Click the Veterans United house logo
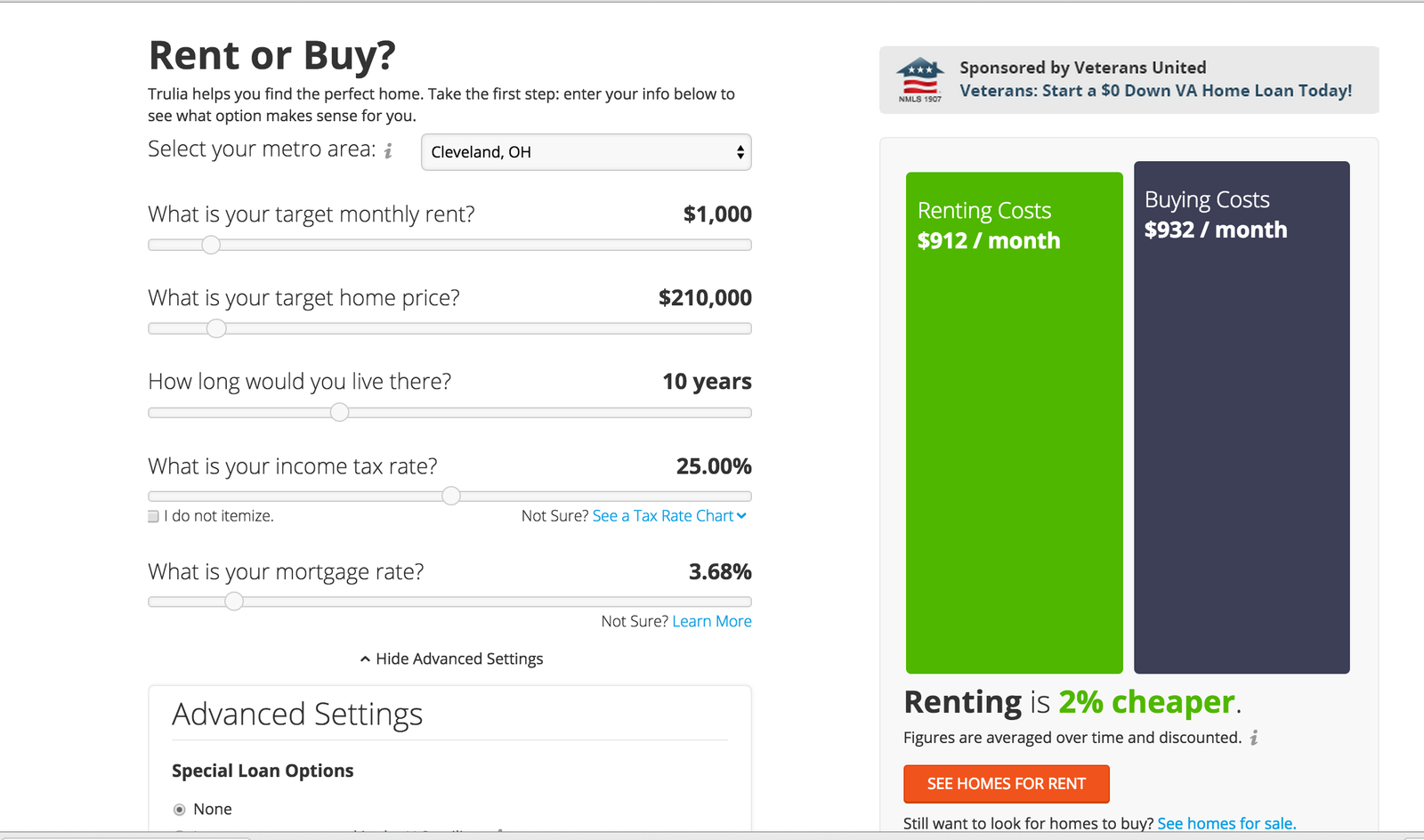Image resolution: width=1424 pixels, height=840 pixels. coord(920,80)
